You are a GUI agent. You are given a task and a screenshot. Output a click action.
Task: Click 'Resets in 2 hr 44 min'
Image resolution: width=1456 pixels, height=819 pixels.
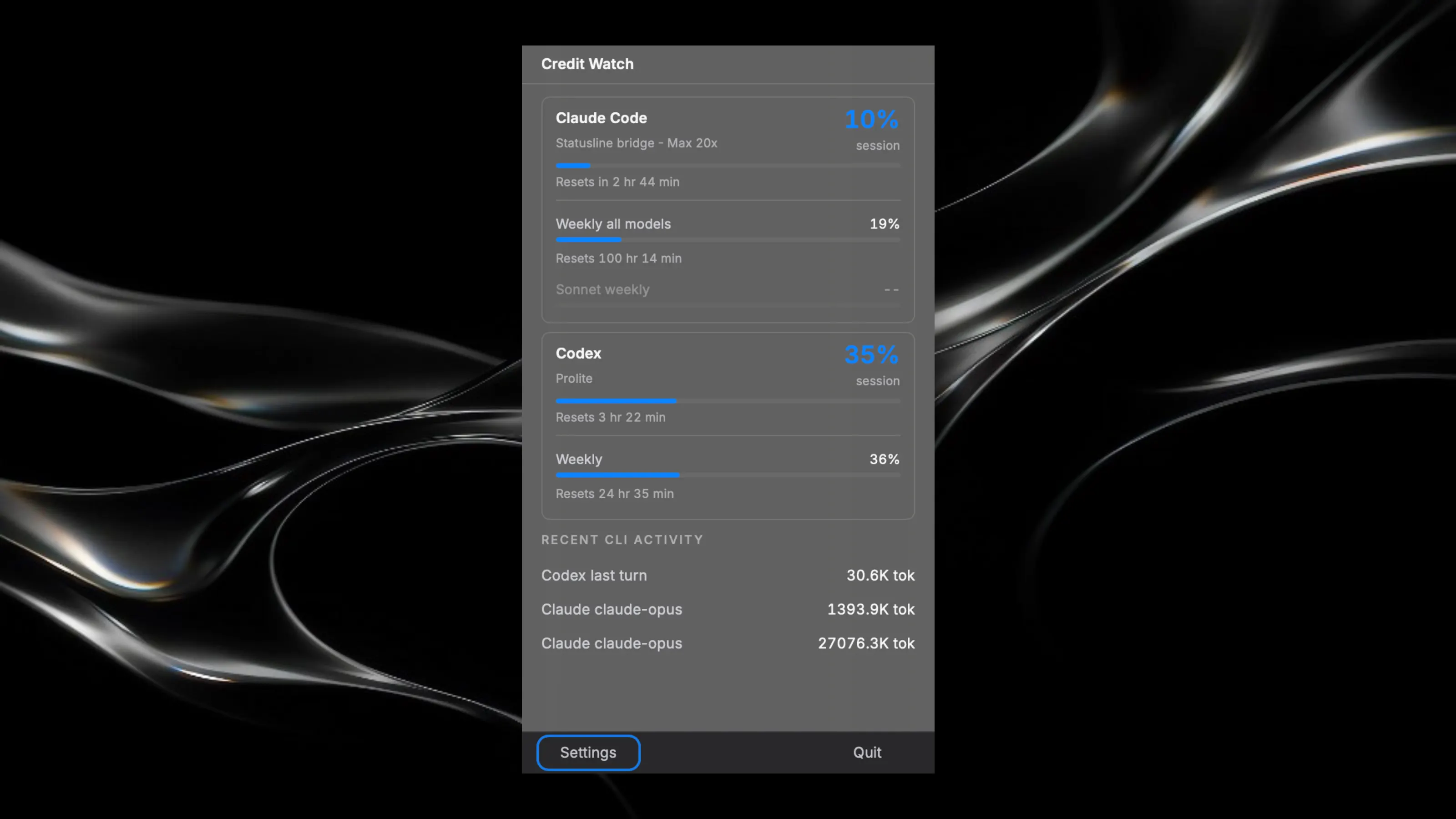click(x=617, y=182)
